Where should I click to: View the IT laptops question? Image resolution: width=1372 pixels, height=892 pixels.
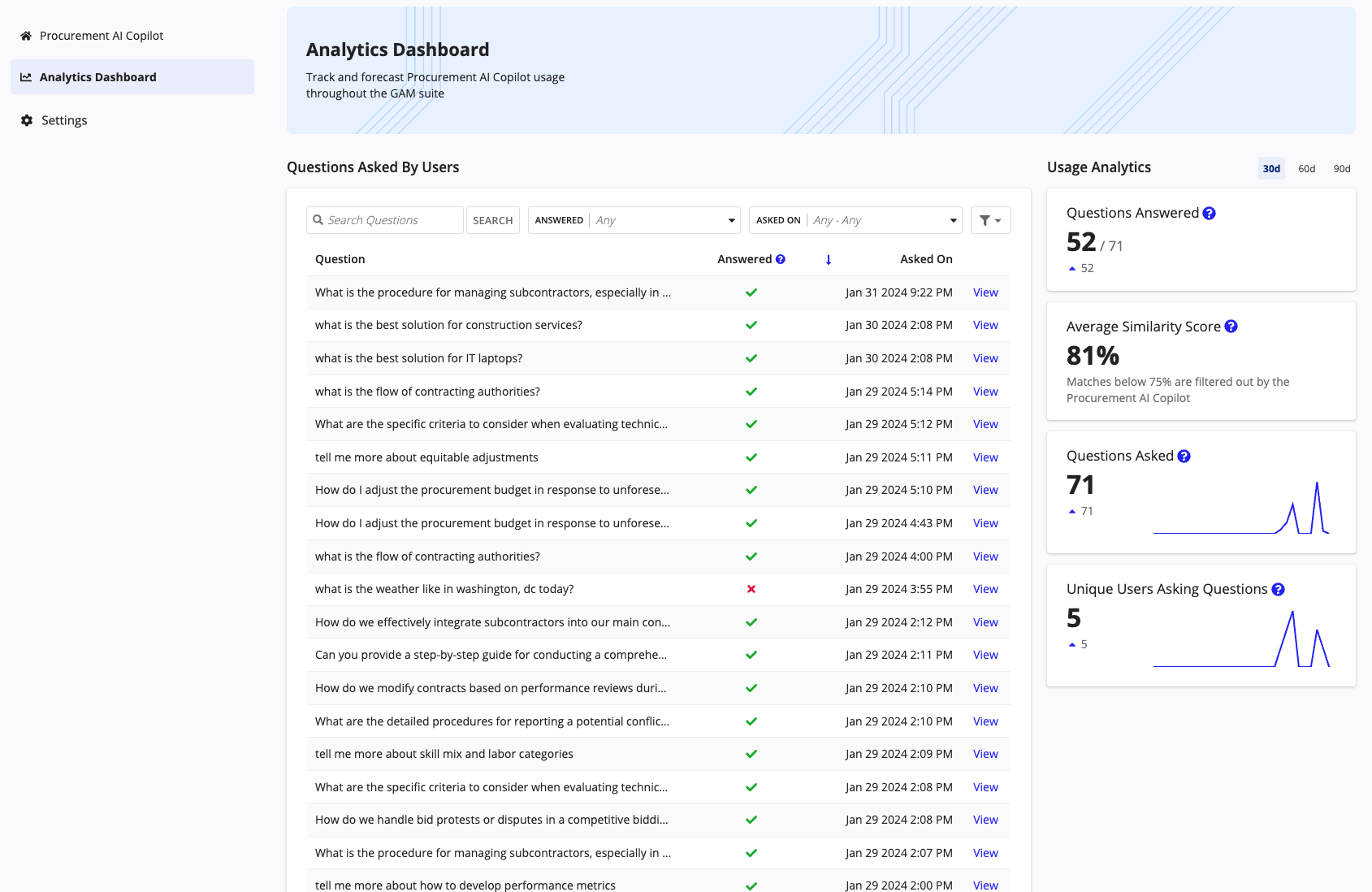(x=985, y=358)
